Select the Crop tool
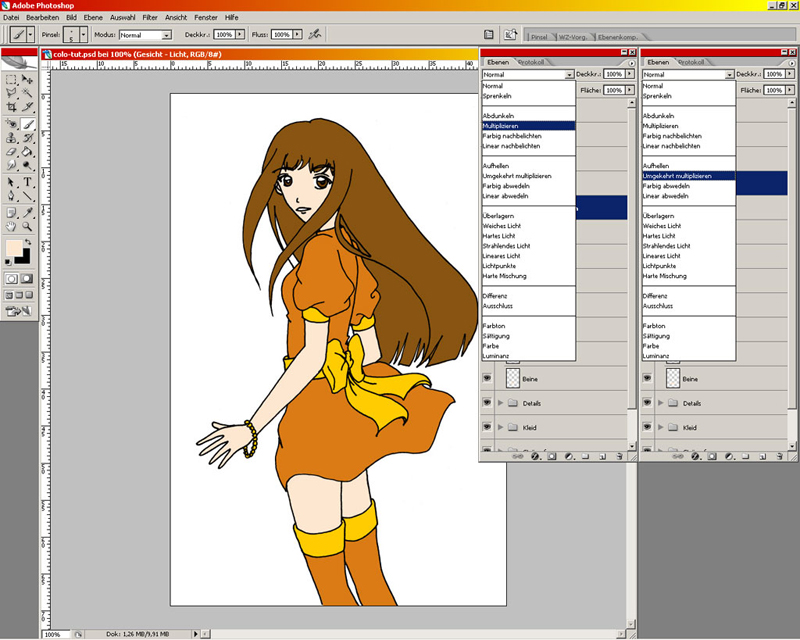 pyautogui.click(x=11, y=107)
